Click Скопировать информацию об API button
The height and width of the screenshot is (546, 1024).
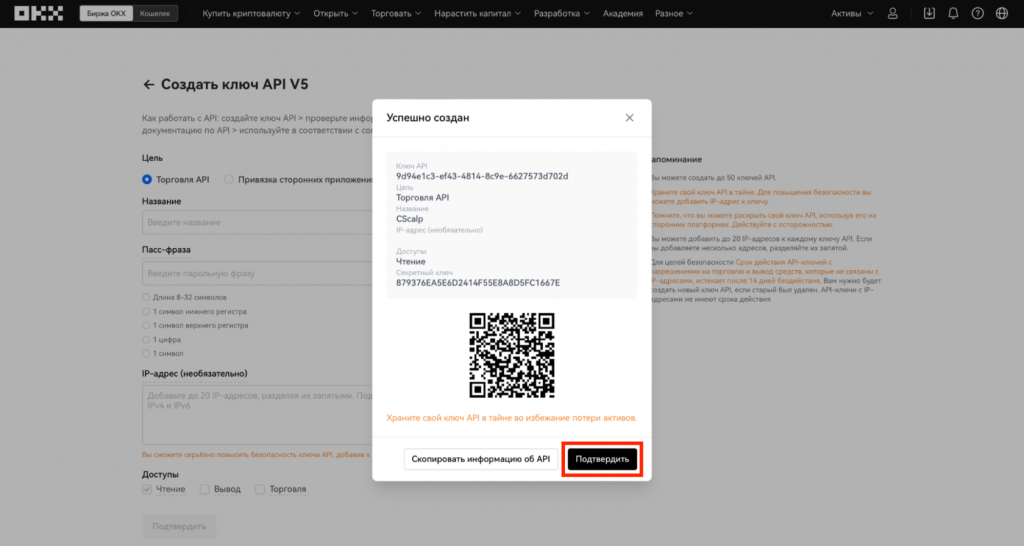(481, 459)
